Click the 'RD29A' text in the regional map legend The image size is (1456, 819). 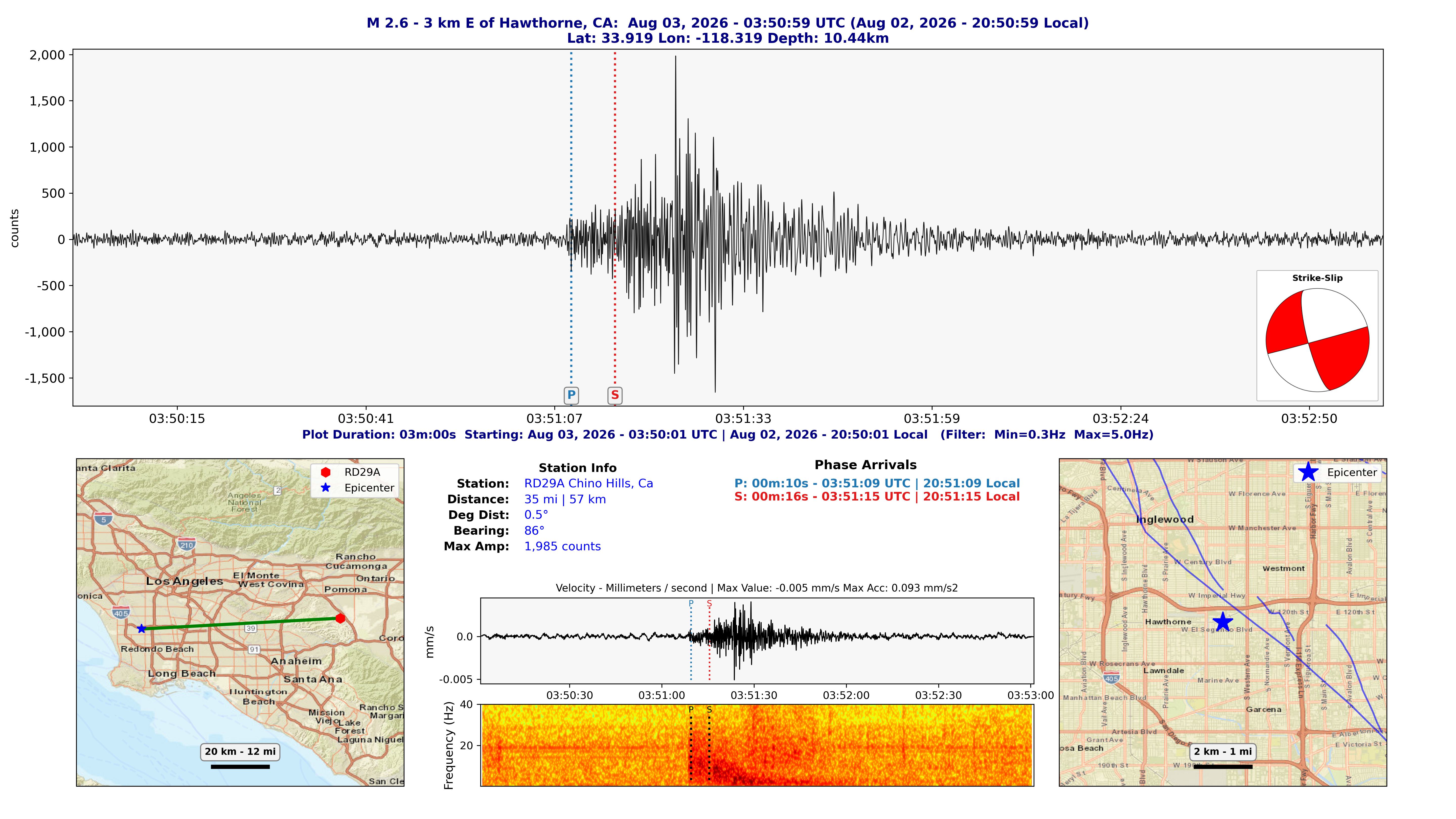[x=362, y=472]
